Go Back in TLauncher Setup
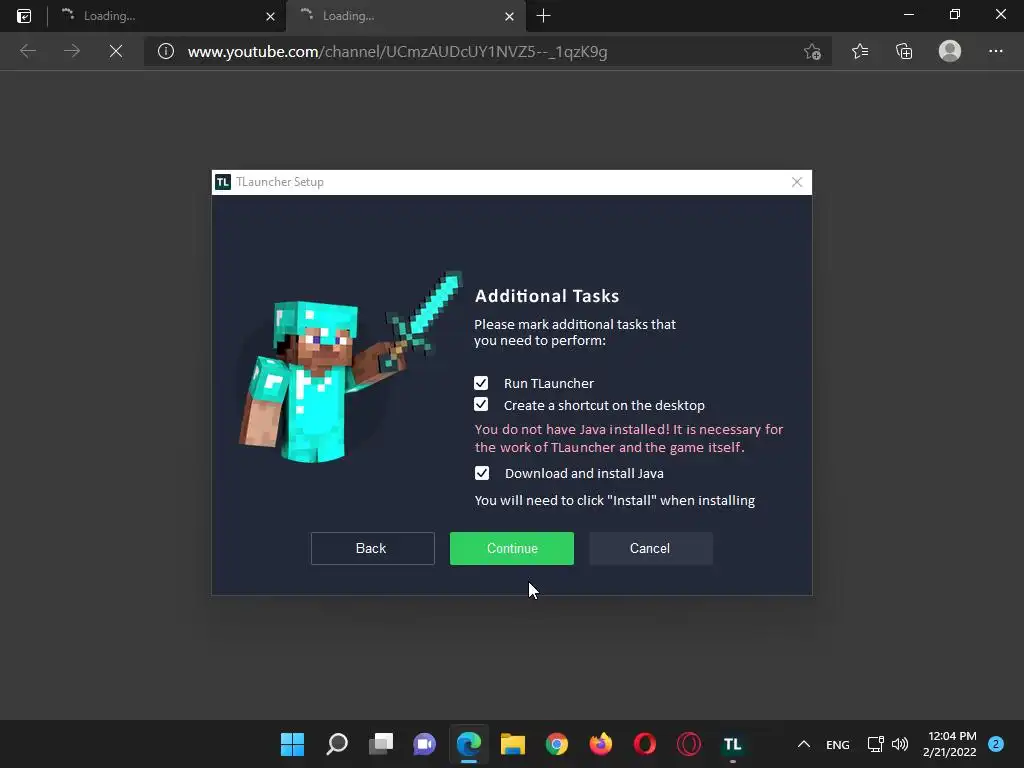The image size is (1024, 768). [x=372, y=548]
